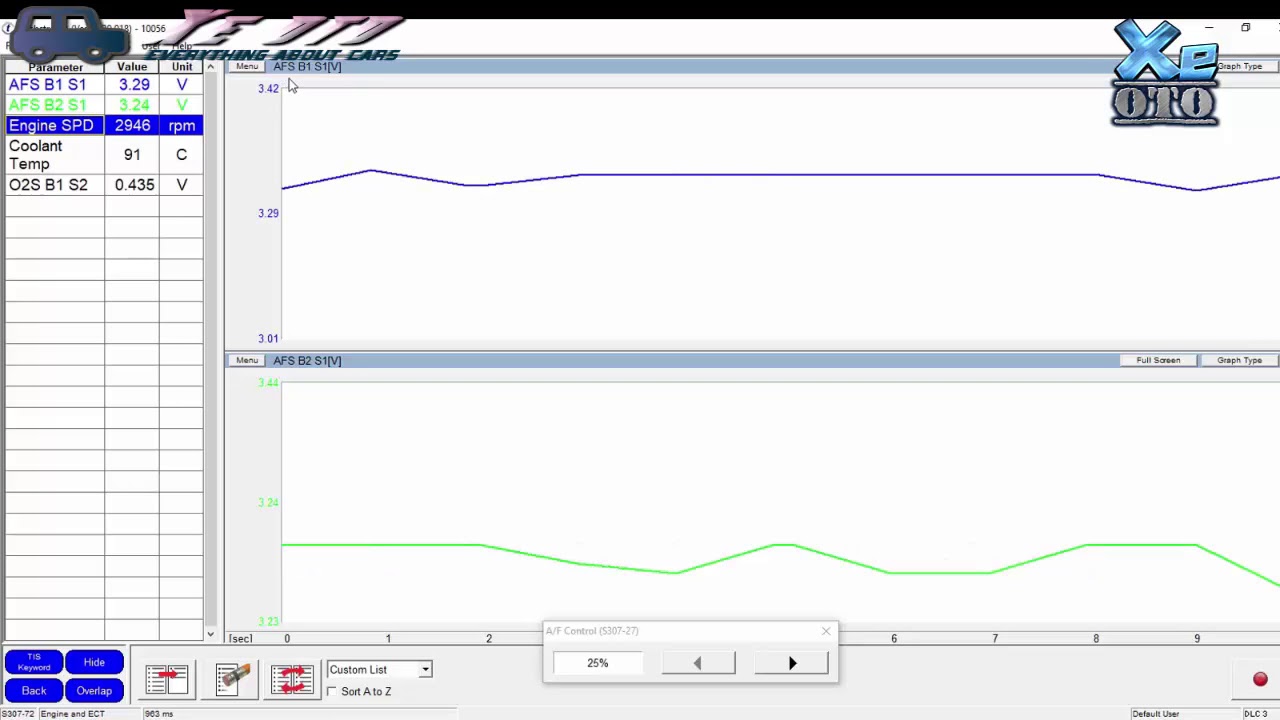Enable the Sort A to Z checkbox

332,691
